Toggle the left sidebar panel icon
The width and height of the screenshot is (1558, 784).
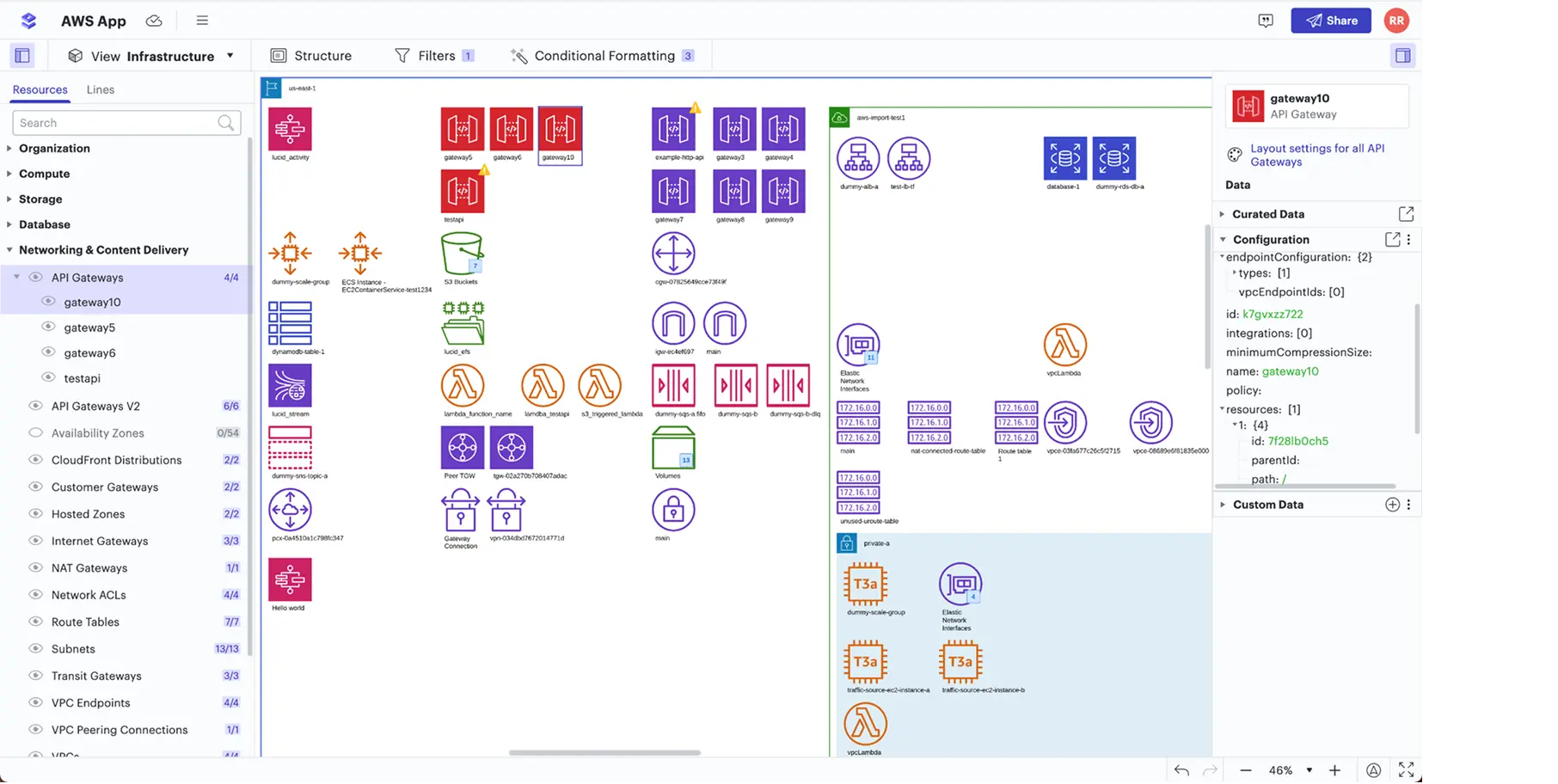[x=22, y=56]
